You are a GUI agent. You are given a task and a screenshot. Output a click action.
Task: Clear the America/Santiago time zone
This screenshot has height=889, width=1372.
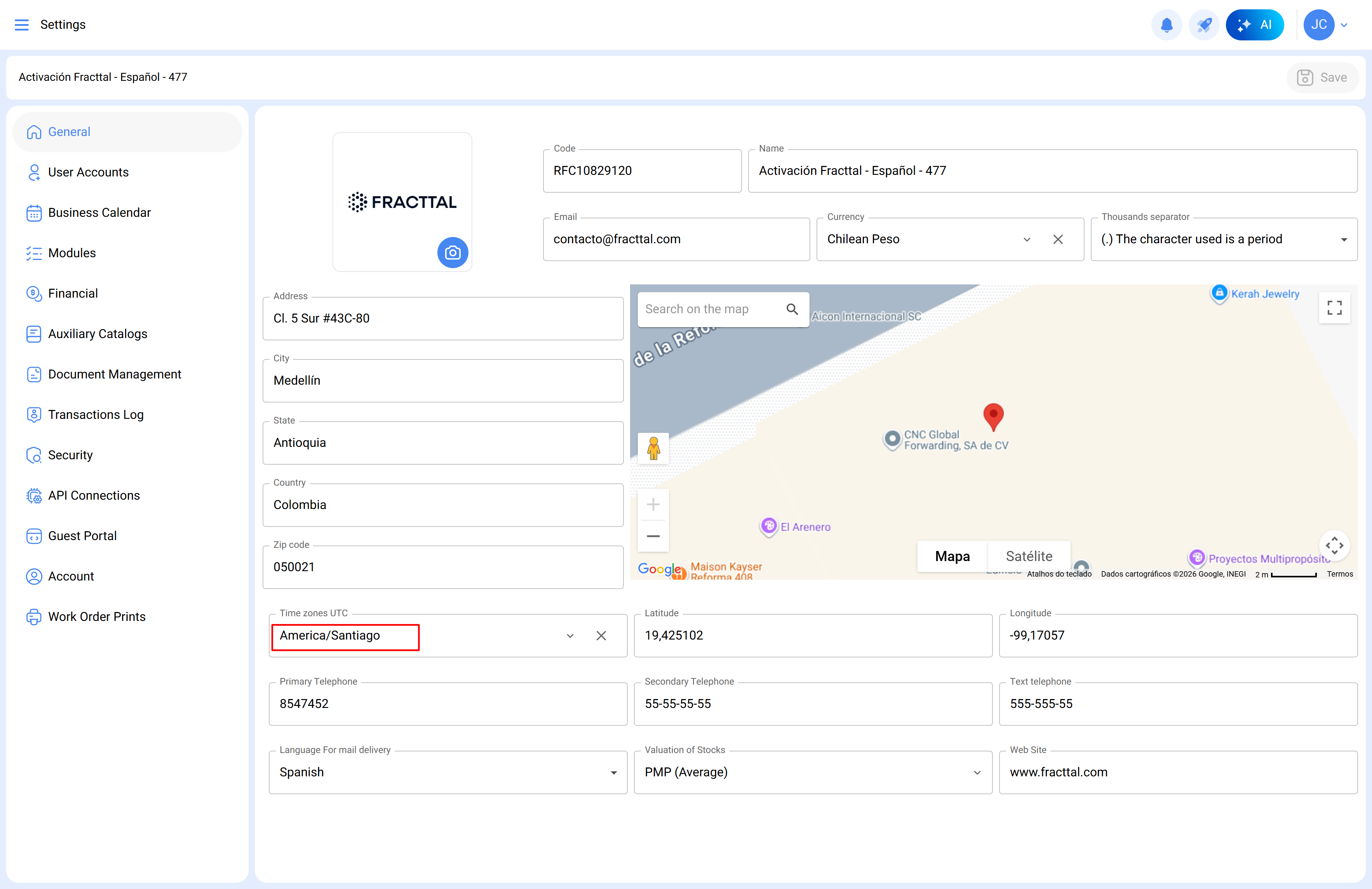(601, 635)
